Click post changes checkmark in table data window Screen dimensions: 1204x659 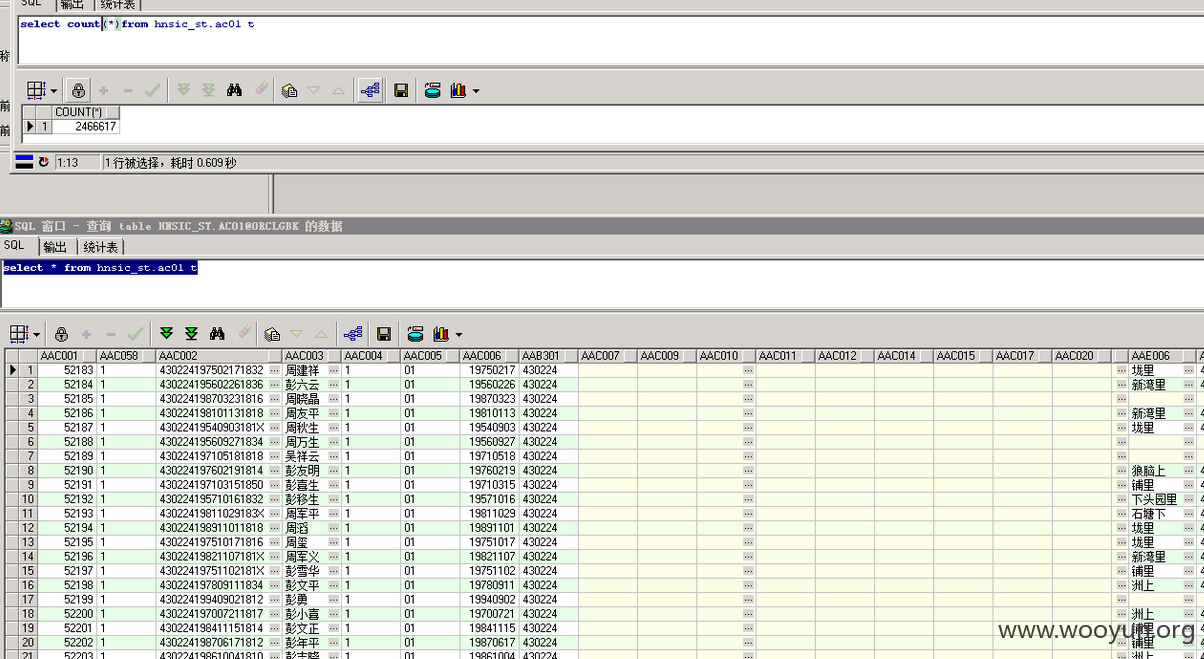click(x=135, y=334)
